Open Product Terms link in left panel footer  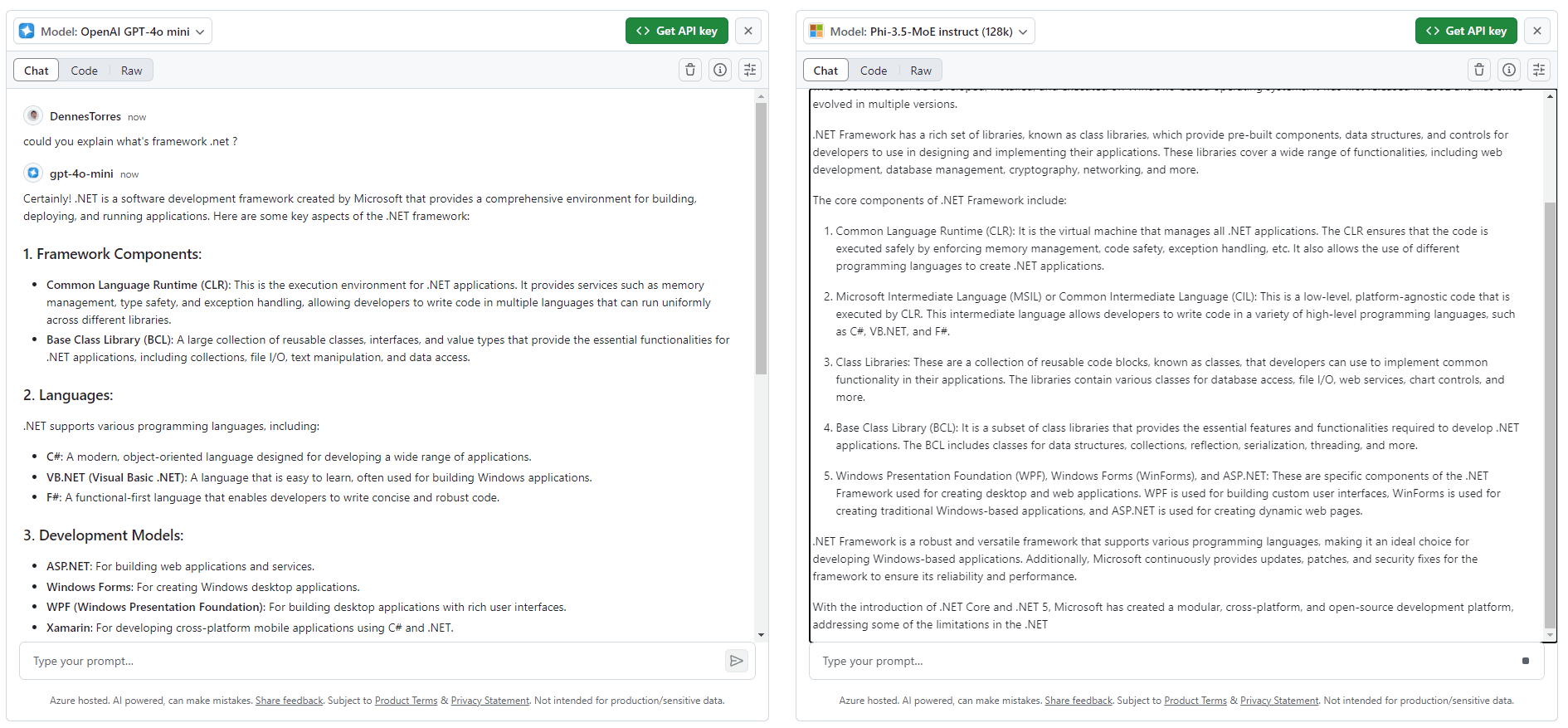[x=406, y=701]
